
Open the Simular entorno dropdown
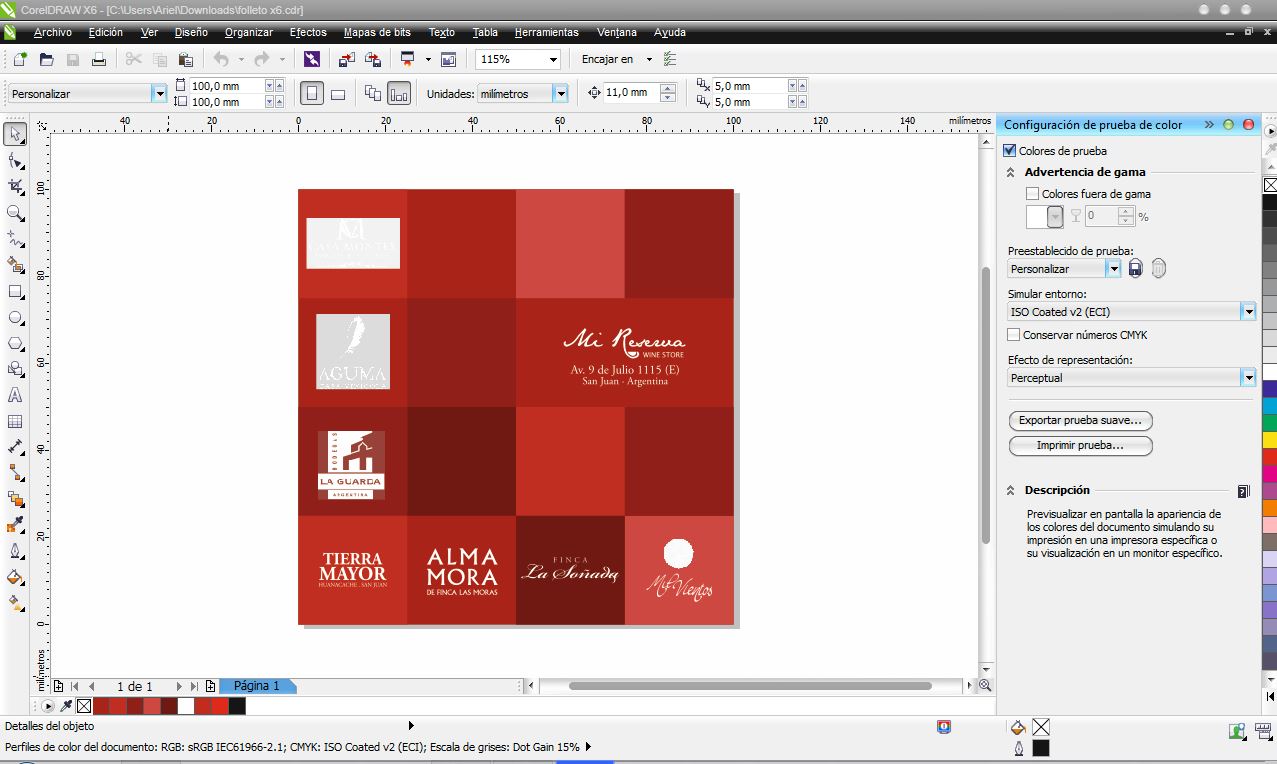click(1248, 312)
